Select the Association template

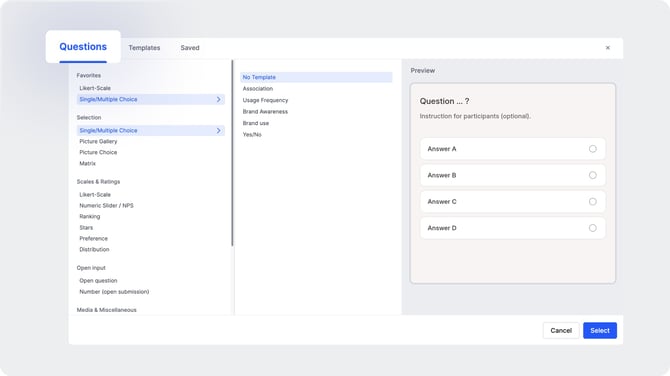pyautogui.click(x=258, y=88)
